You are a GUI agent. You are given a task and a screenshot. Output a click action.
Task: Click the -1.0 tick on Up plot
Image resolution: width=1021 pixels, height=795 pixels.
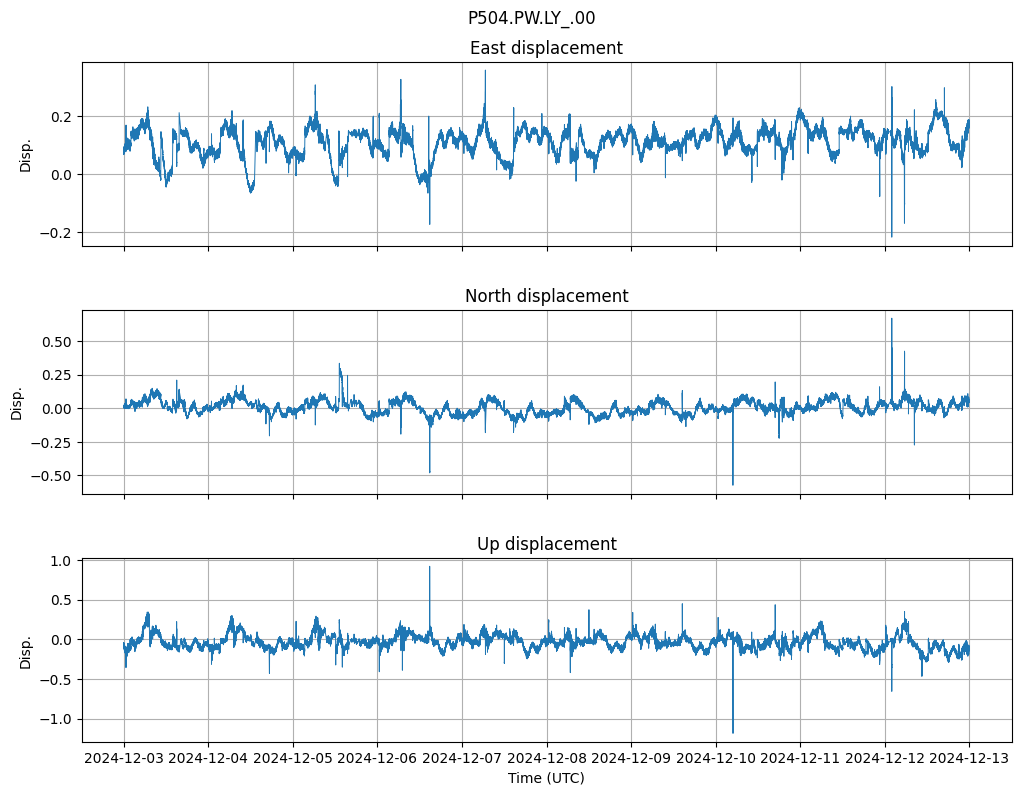[x=59, y=719]
